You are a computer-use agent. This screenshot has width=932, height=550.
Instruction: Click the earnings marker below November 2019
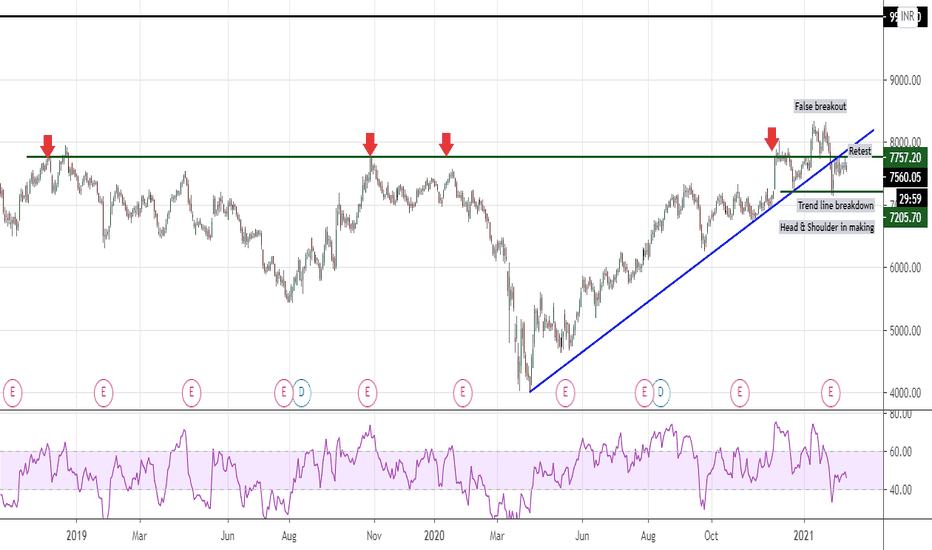(367, 392)
